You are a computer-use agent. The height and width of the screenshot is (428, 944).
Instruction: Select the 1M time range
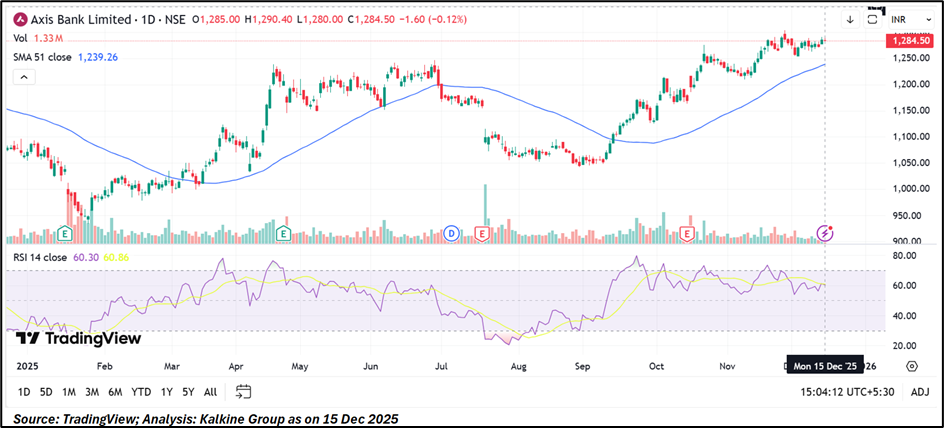click(x=69, y=391)
